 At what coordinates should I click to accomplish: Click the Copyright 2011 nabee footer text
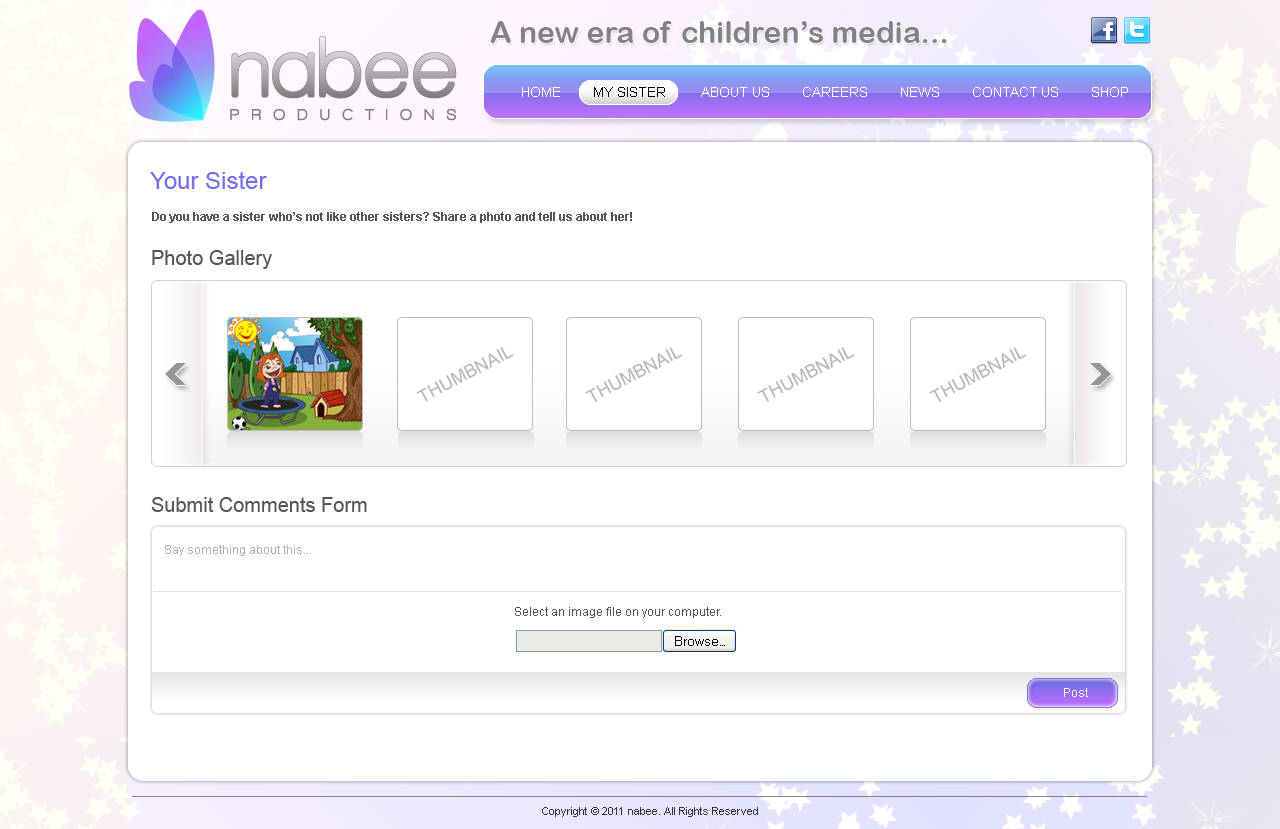pos(649,811)
